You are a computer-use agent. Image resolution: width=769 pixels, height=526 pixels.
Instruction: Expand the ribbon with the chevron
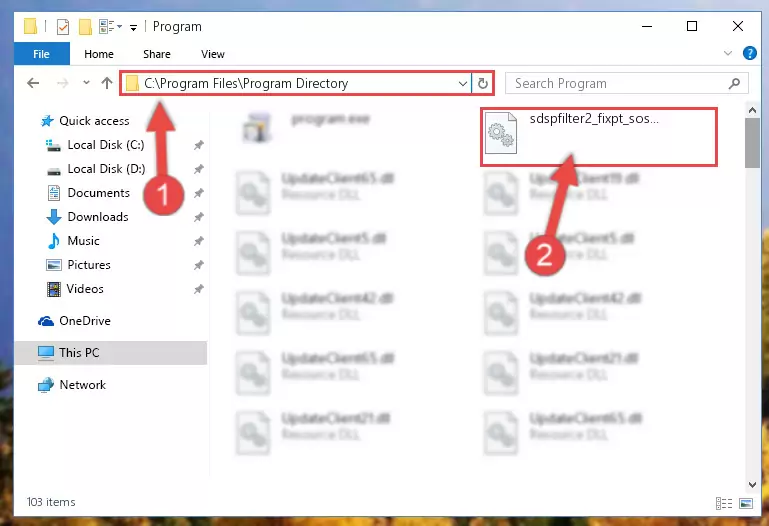click(728, 53)
